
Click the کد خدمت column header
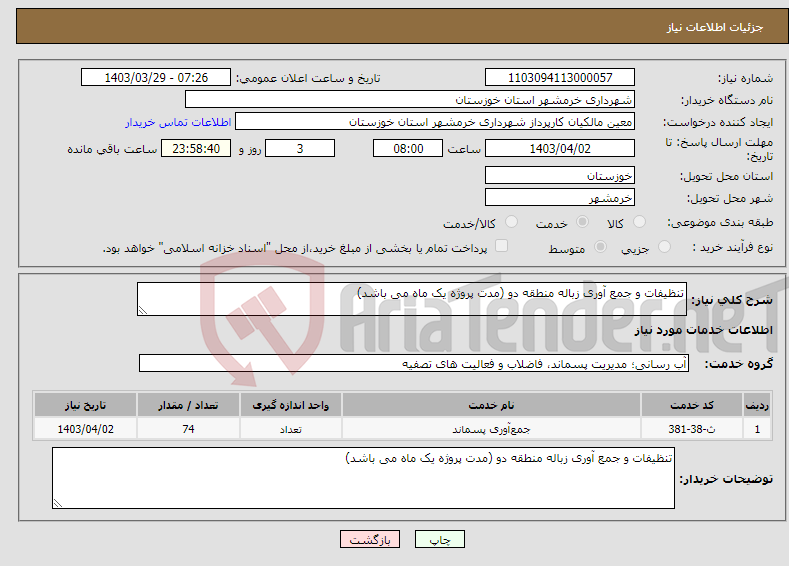[x=692, y=405]
